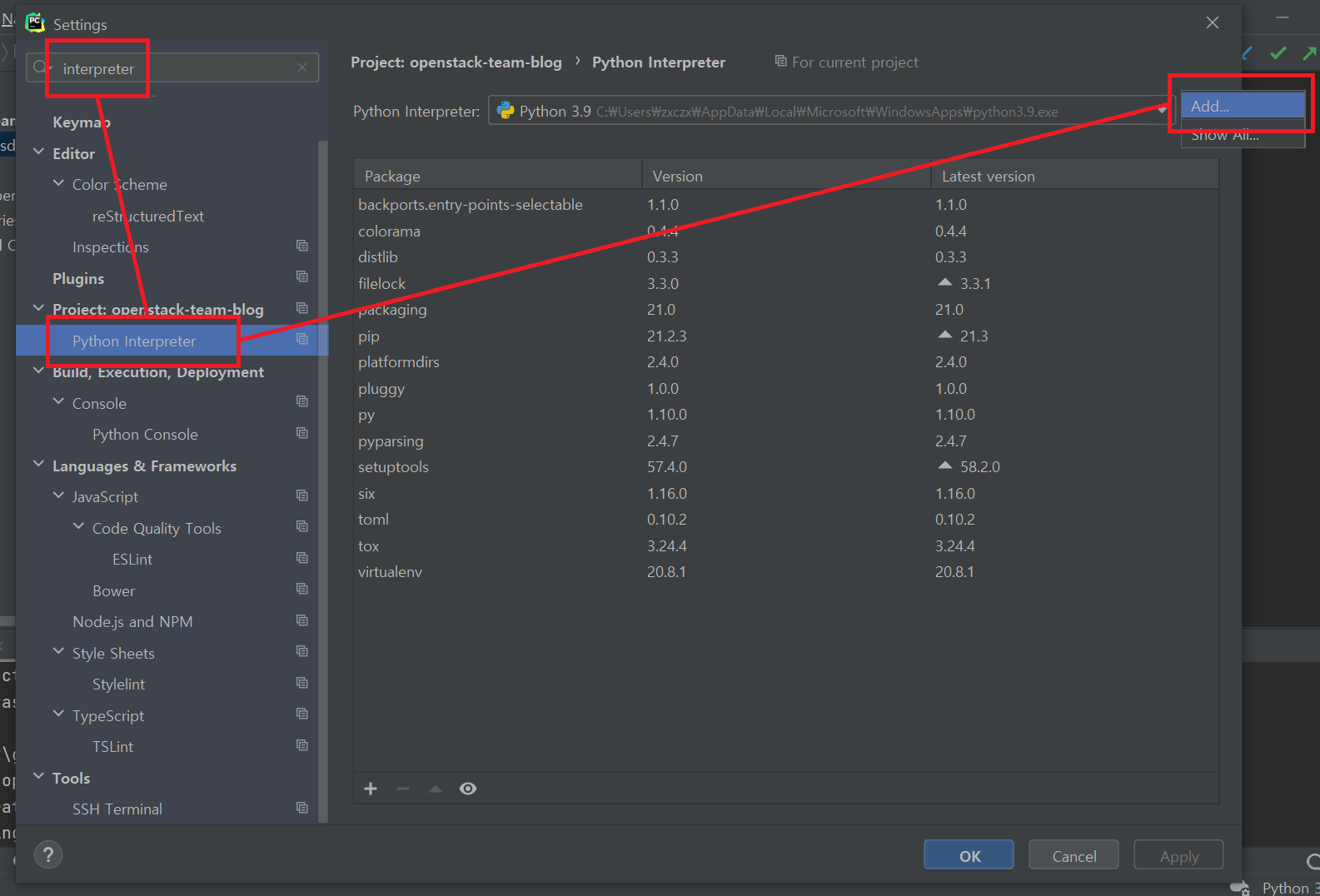This screenshot has height=896, width=1320.
Task: Open Python Console settings
Action: coord(145,435)
